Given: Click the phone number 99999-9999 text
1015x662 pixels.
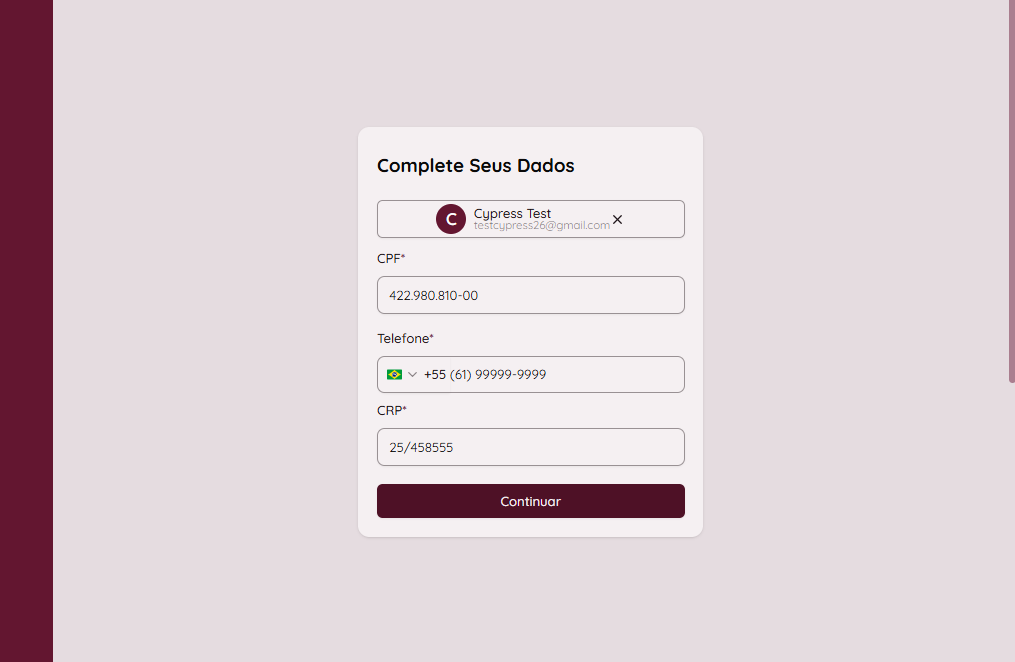Looking at the screenshot, I should pos(510,374).
